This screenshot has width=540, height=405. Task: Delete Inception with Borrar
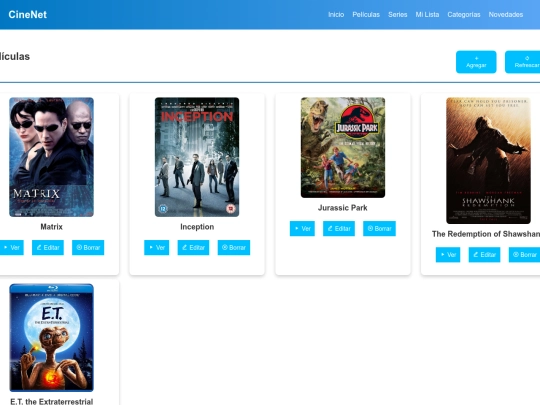coord(234,248)
